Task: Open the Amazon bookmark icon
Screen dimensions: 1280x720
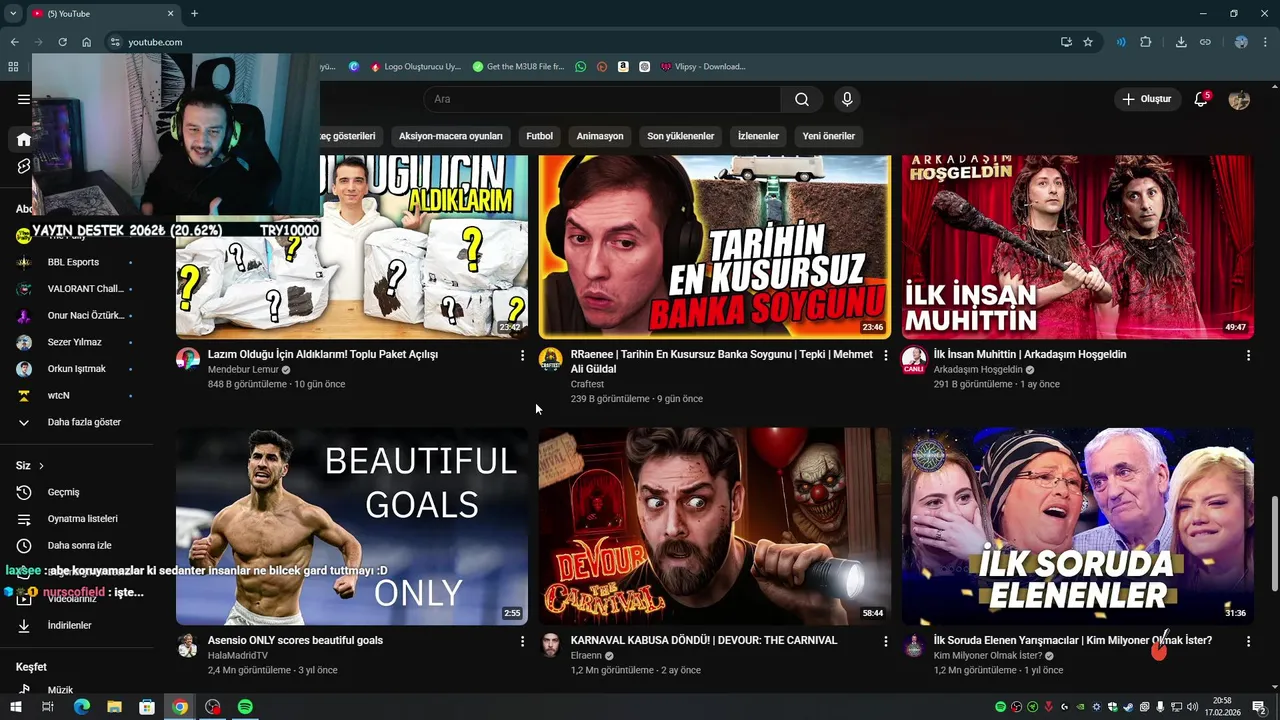Action: click(x=623, y=67)
